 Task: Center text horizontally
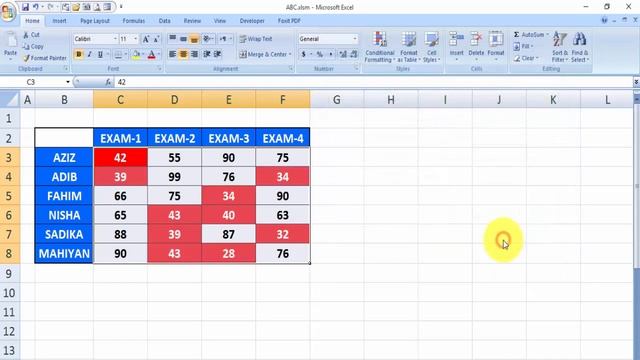[183, 54]
